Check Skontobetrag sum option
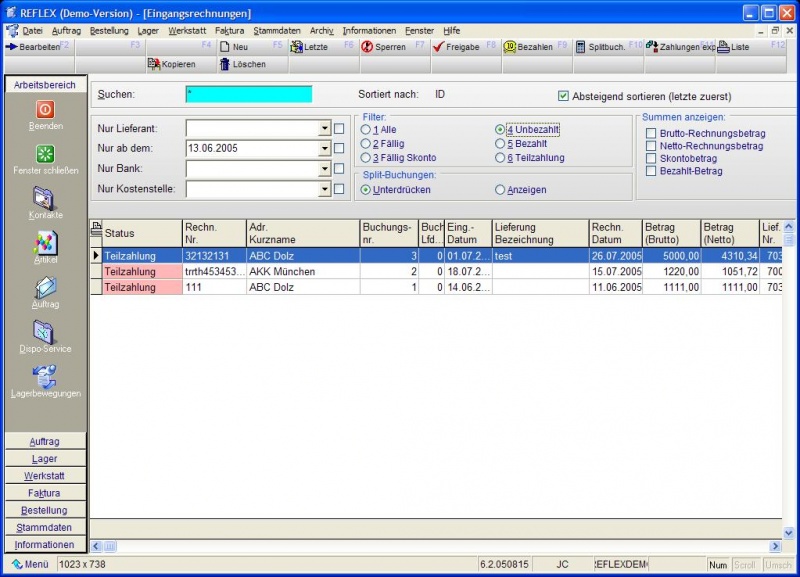The width and height of the screenshot is (800, 577). 651,158
